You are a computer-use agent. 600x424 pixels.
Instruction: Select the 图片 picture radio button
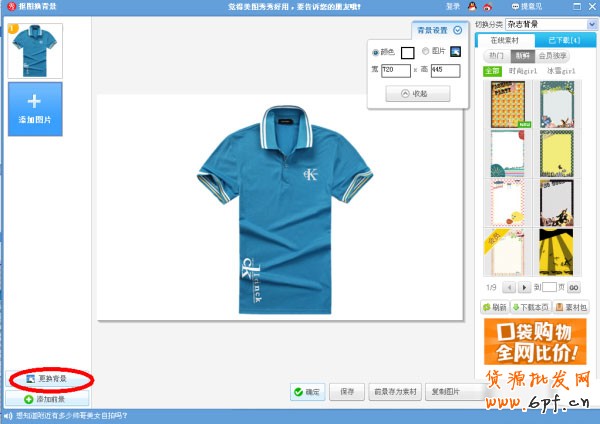[x=425, y=52]
